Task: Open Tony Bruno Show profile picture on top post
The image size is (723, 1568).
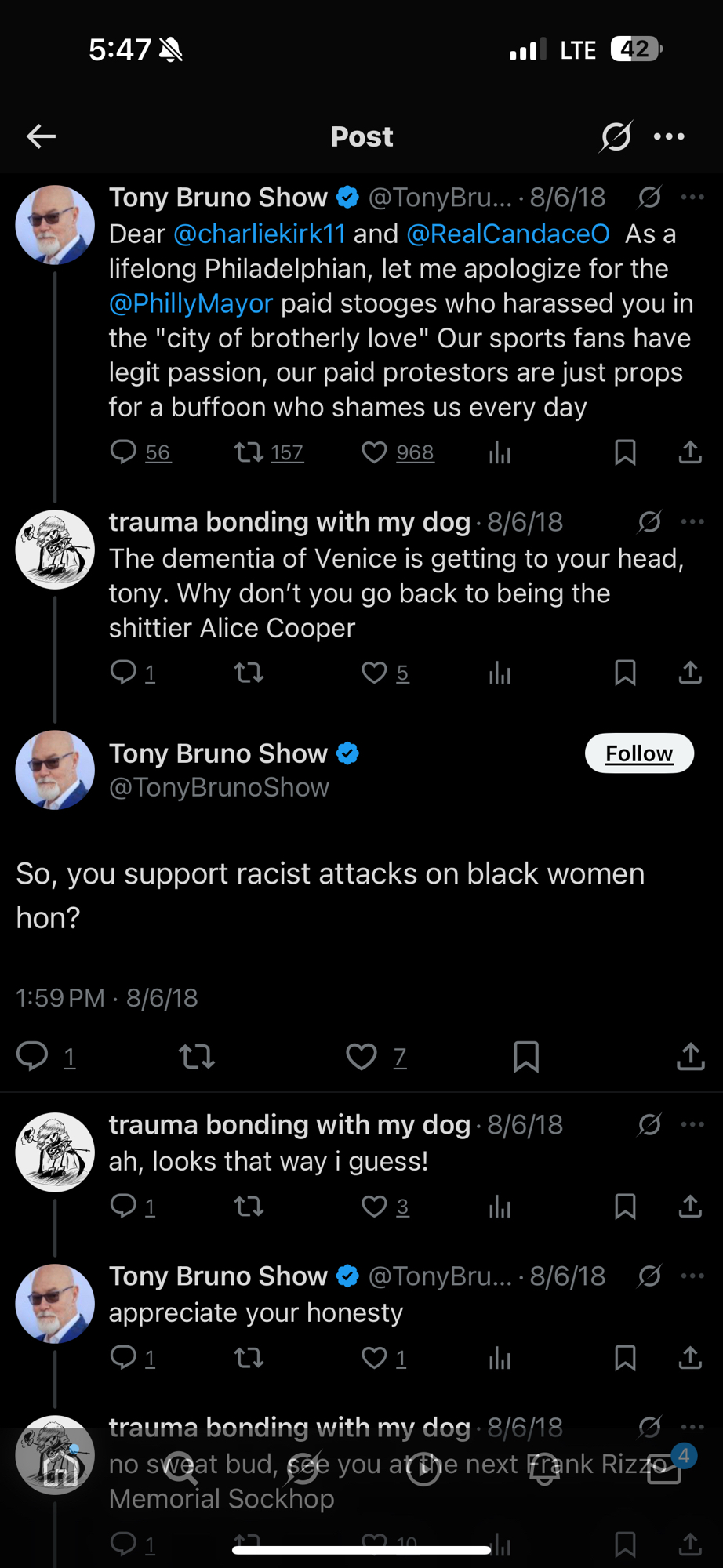Action: [55, 225]
